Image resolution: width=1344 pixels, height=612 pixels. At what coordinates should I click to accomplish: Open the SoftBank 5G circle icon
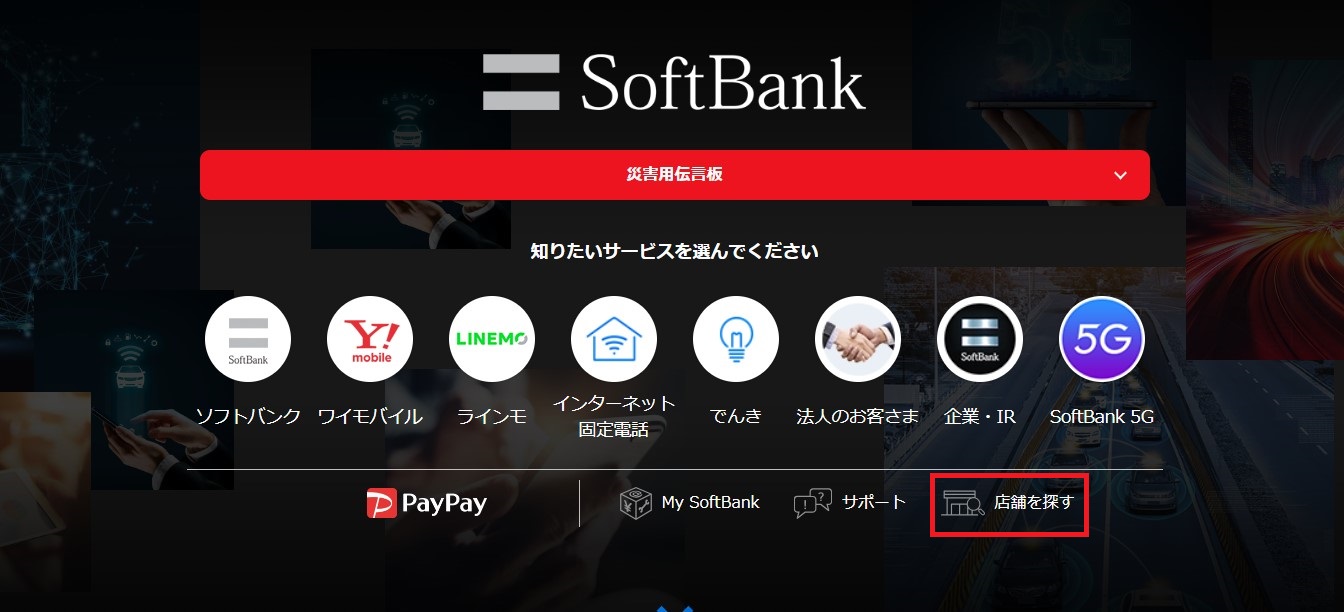click(1102, 339)
